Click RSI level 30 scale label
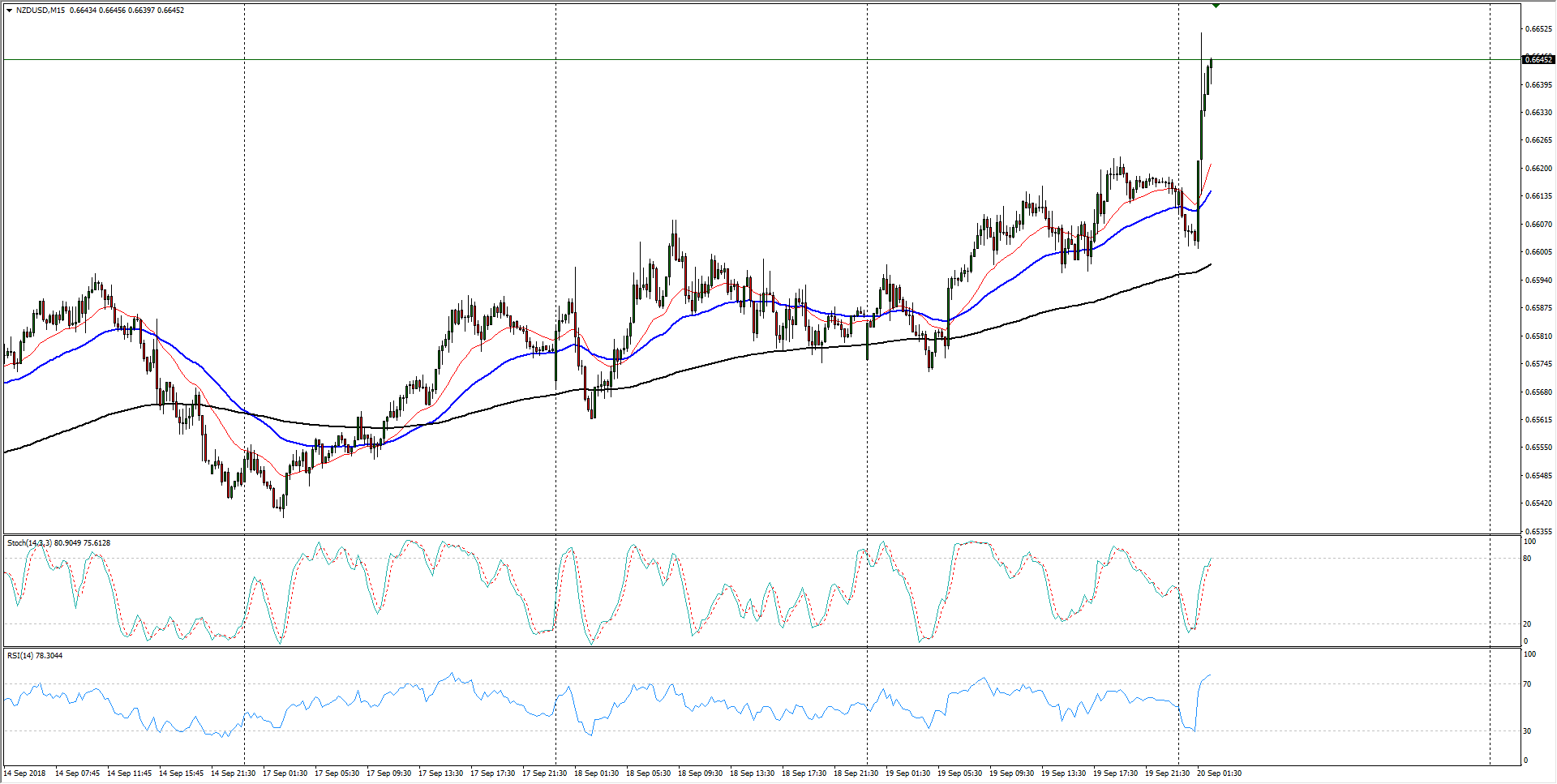Screen dimensions: 1557x784 coord(1527,731)
